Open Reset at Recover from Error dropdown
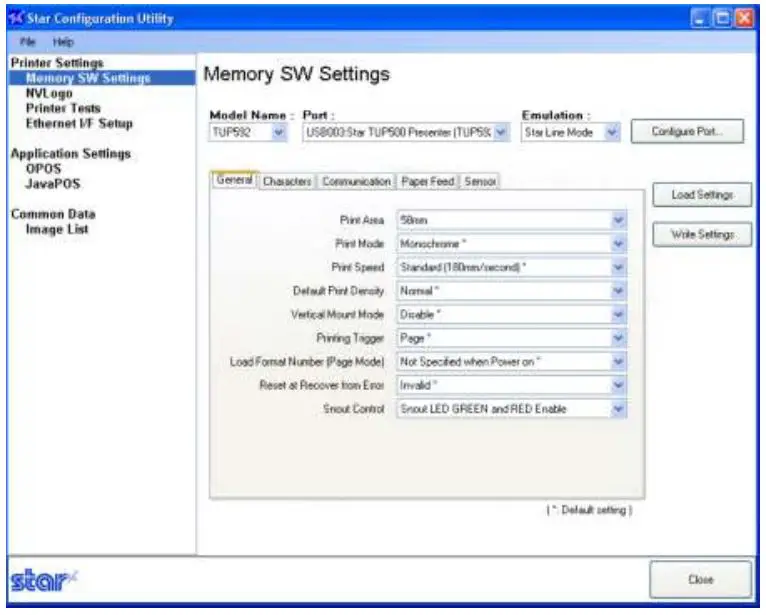The image size is (766, 615). [511, 385]
